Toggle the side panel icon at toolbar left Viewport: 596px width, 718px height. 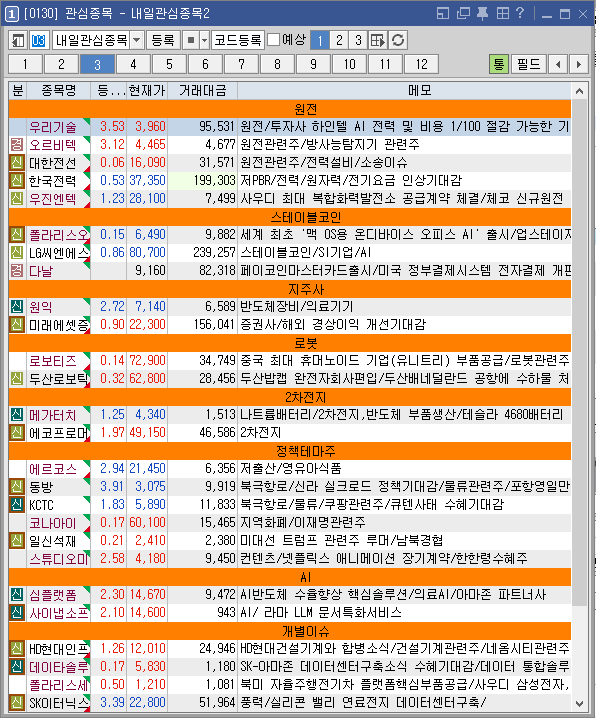tap(18, 40)
